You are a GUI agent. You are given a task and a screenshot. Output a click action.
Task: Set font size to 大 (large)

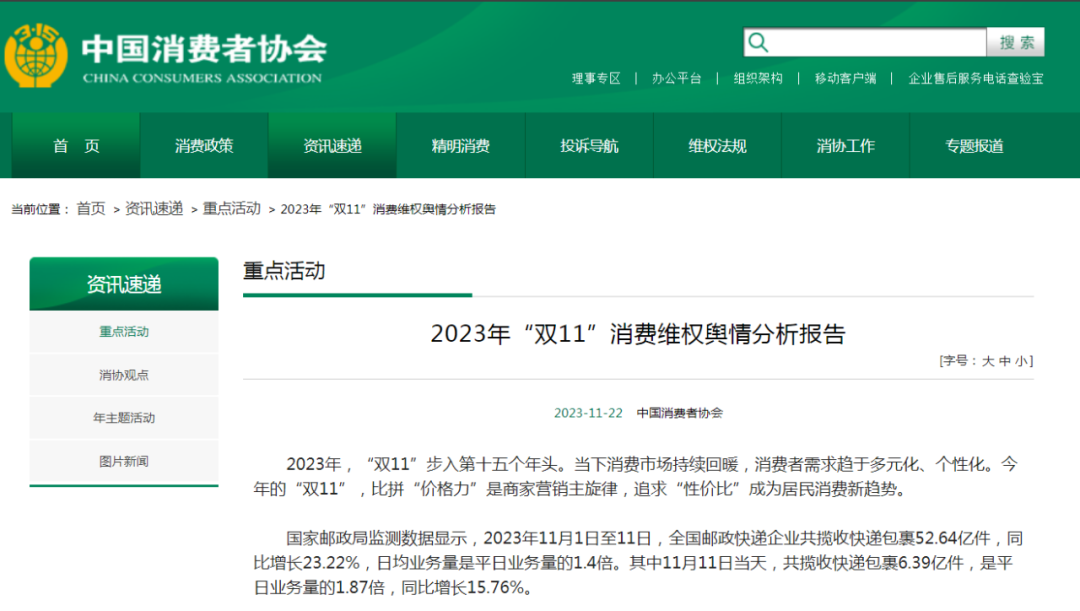(x=988, y=361)
